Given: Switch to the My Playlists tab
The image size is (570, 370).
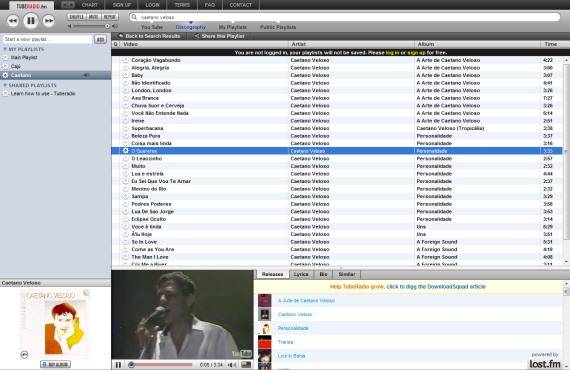Looking at the screenshot, I should pyautogui.click(x=233, y=27).
